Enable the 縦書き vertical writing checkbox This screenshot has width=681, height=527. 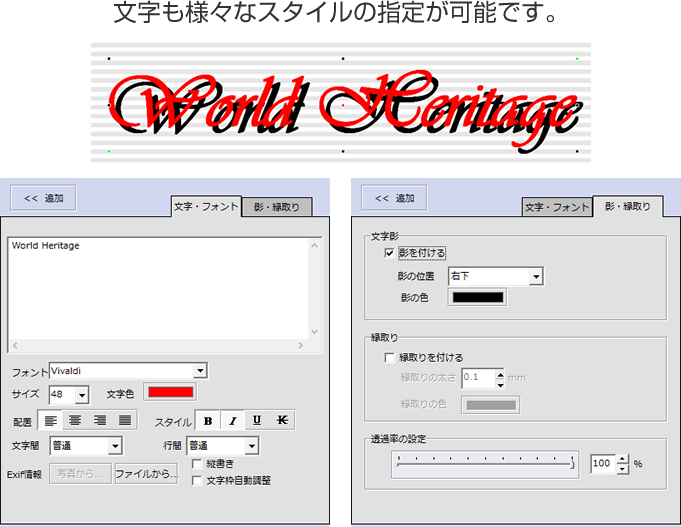[x=197, y=464]
